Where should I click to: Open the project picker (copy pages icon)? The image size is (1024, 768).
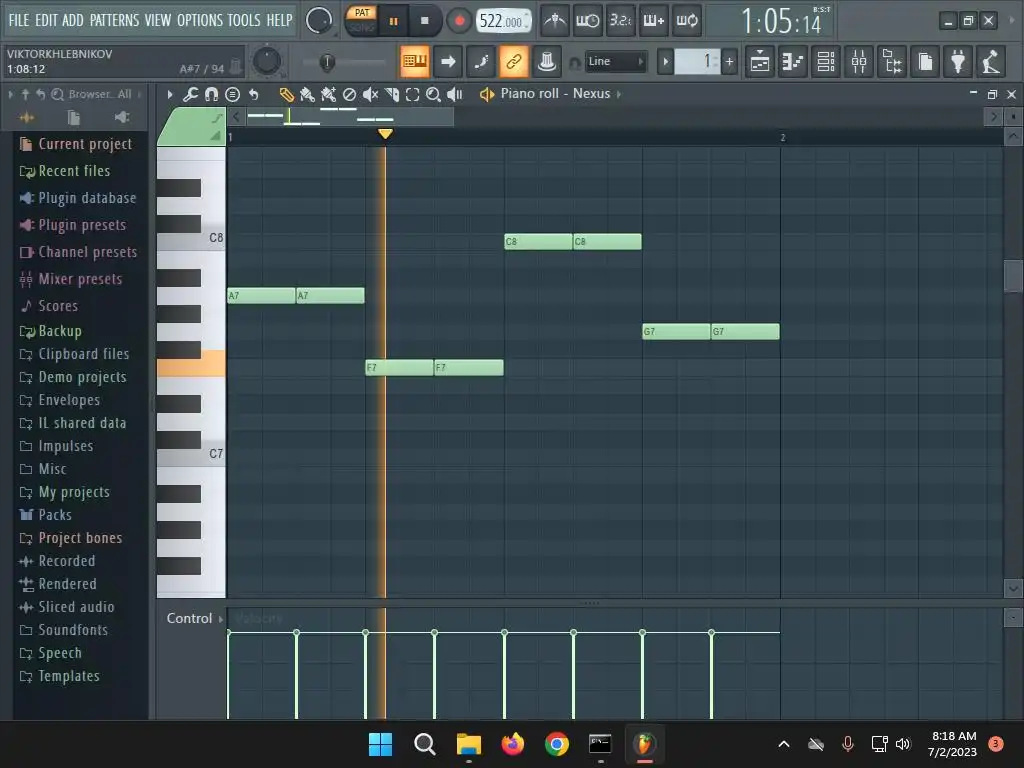click(x=925, y=61)
